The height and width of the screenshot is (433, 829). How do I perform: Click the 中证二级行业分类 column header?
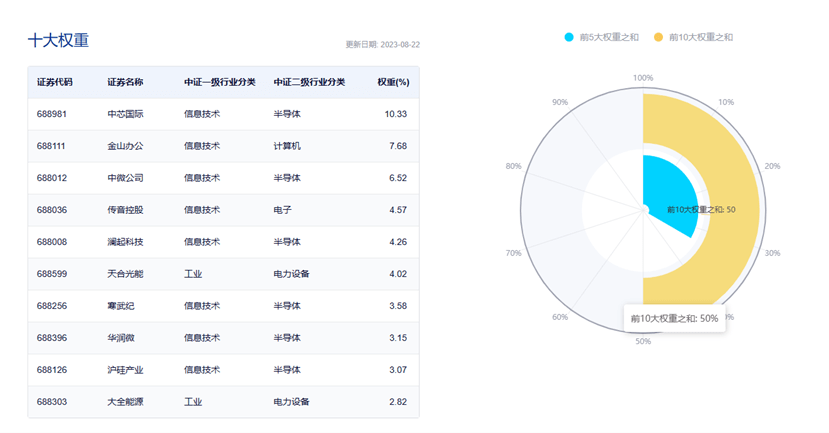pos(307,82)
